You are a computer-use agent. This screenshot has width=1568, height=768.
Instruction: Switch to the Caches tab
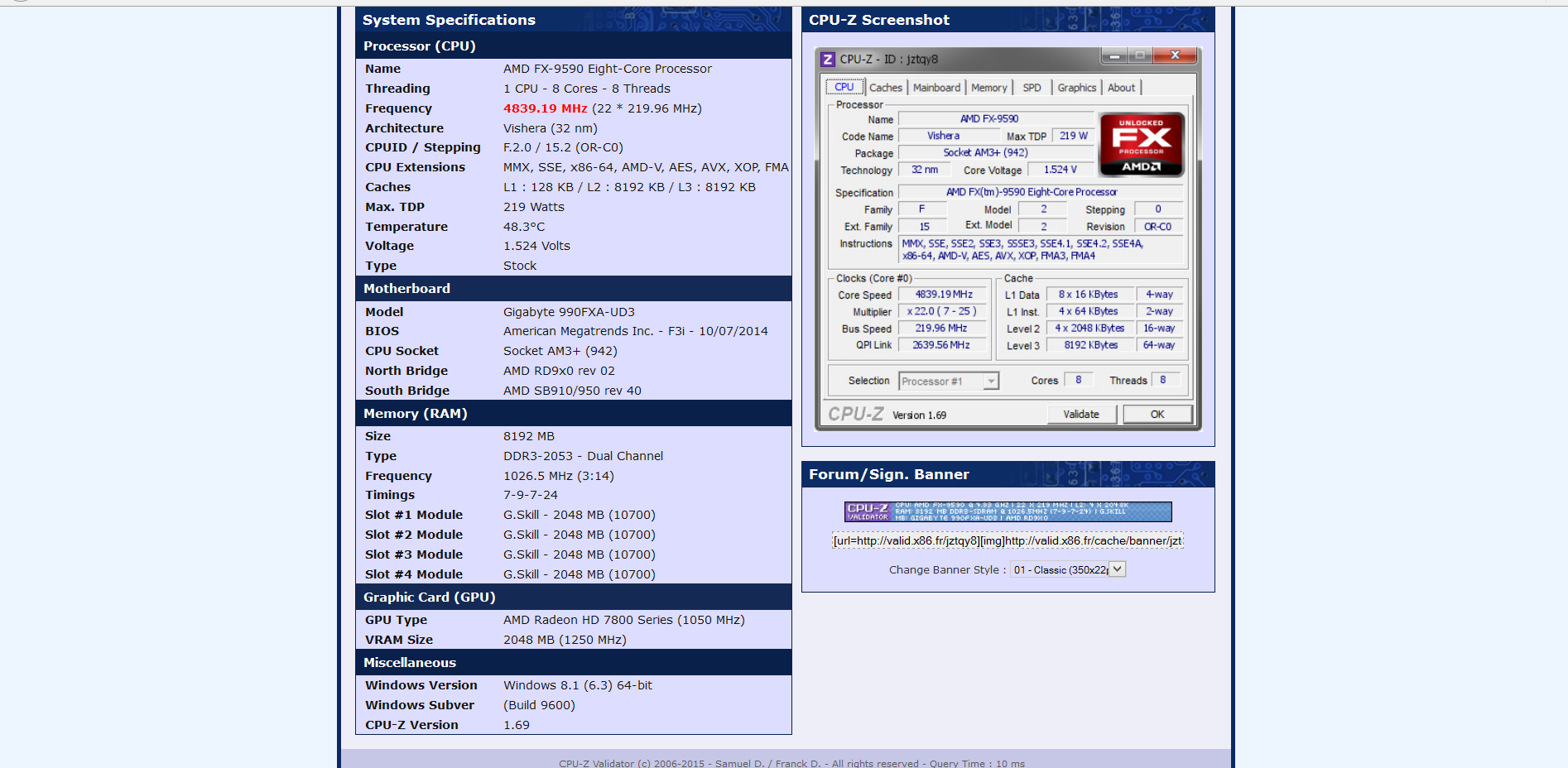click(886, 88)
